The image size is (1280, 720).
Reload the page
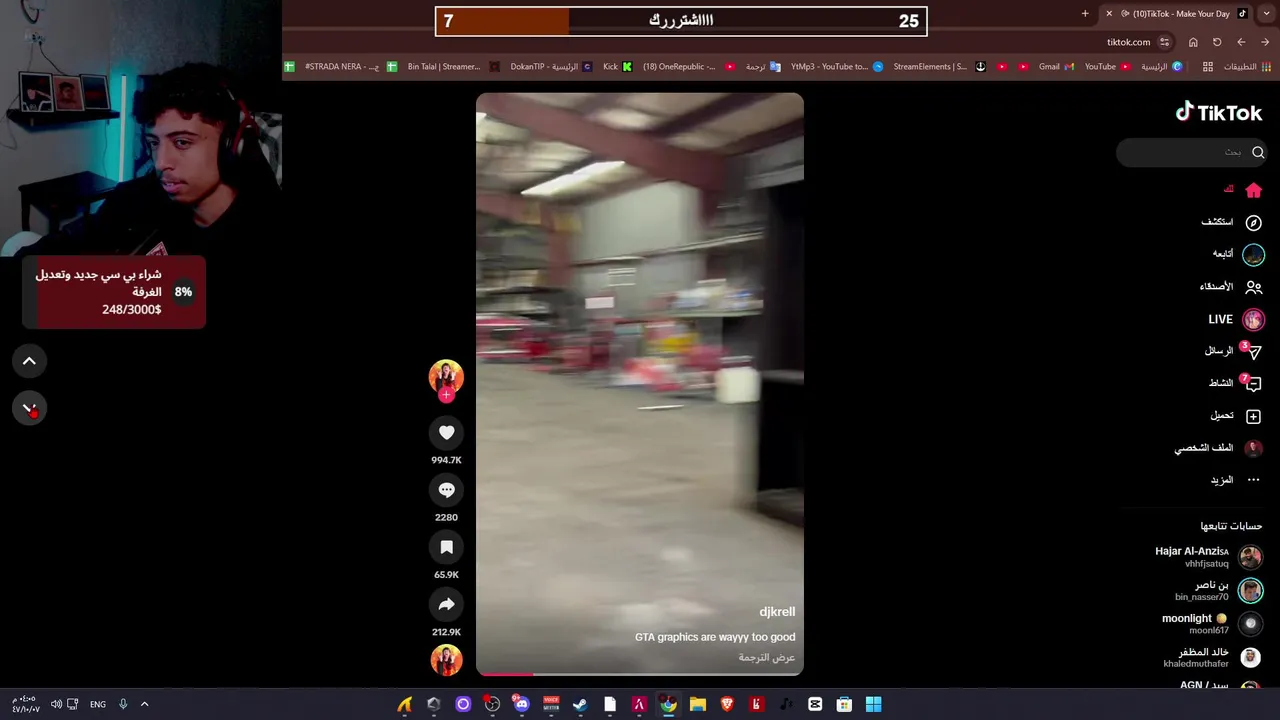(1217, 42)
